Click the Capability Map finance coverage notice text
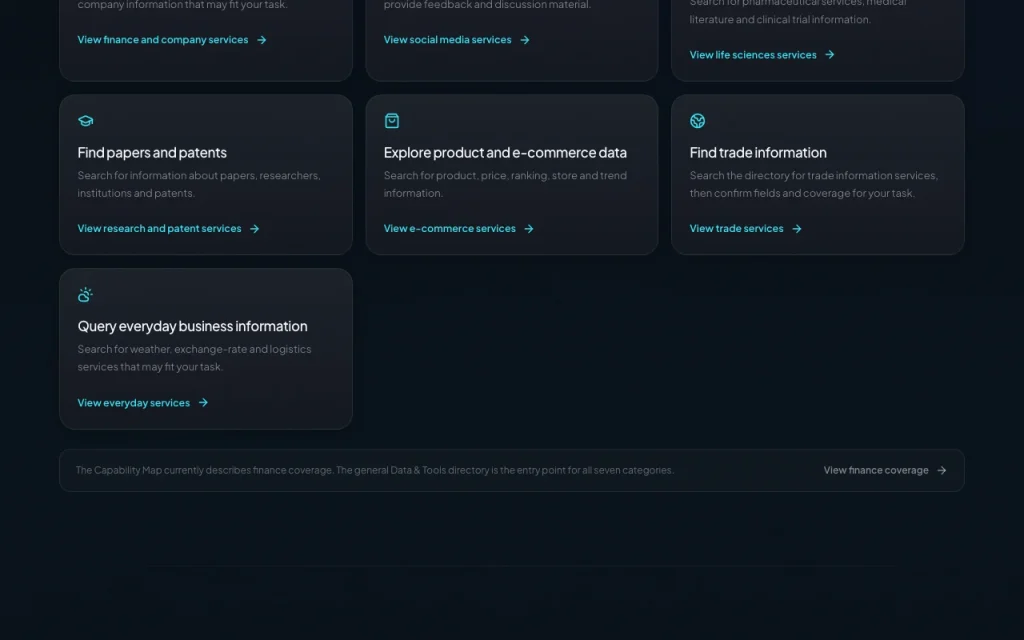1024x640 pixels. click(375, 470)
